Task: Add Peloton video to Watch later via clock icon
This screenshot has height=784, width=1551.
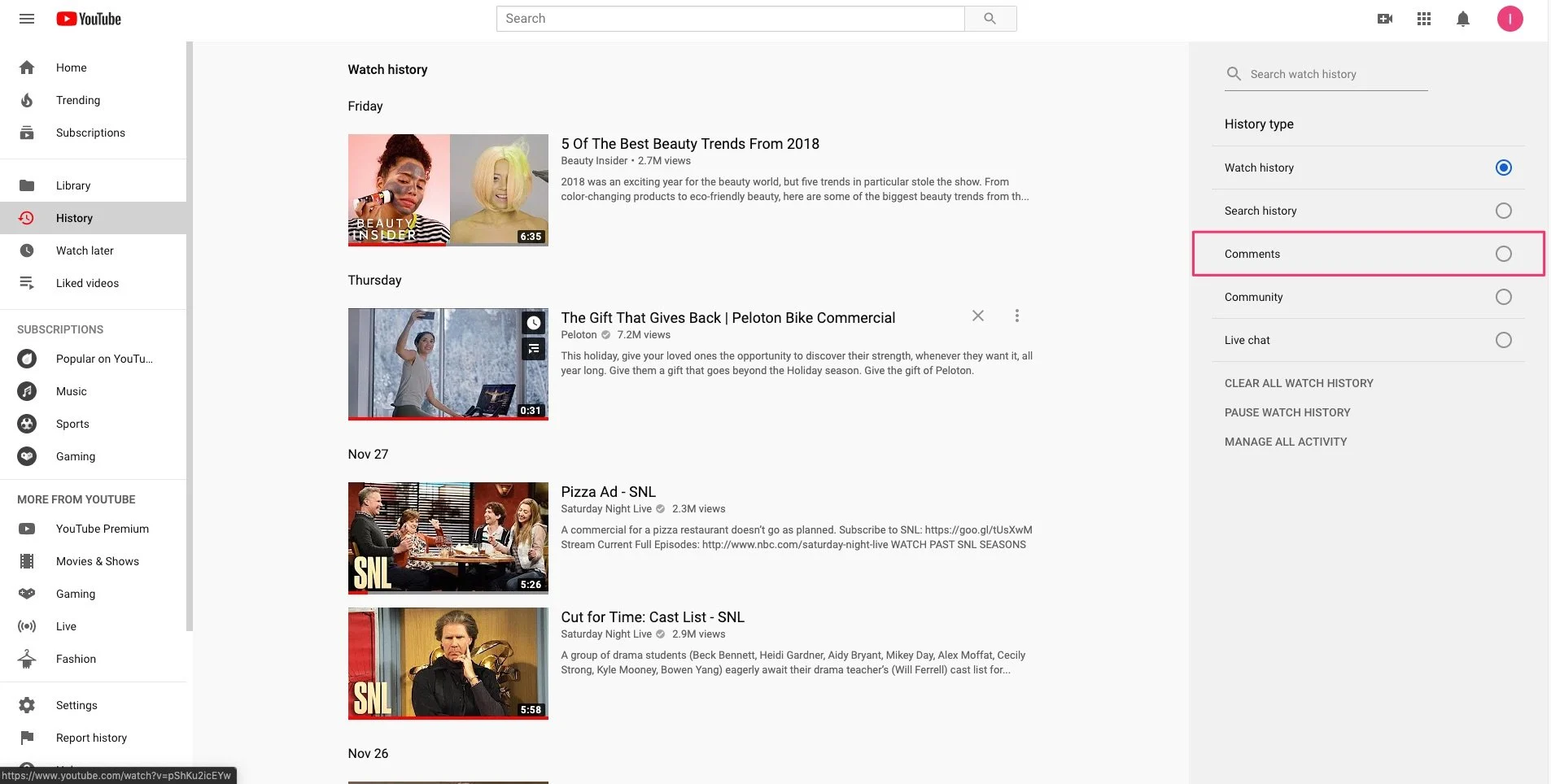Action: (533, 323)
